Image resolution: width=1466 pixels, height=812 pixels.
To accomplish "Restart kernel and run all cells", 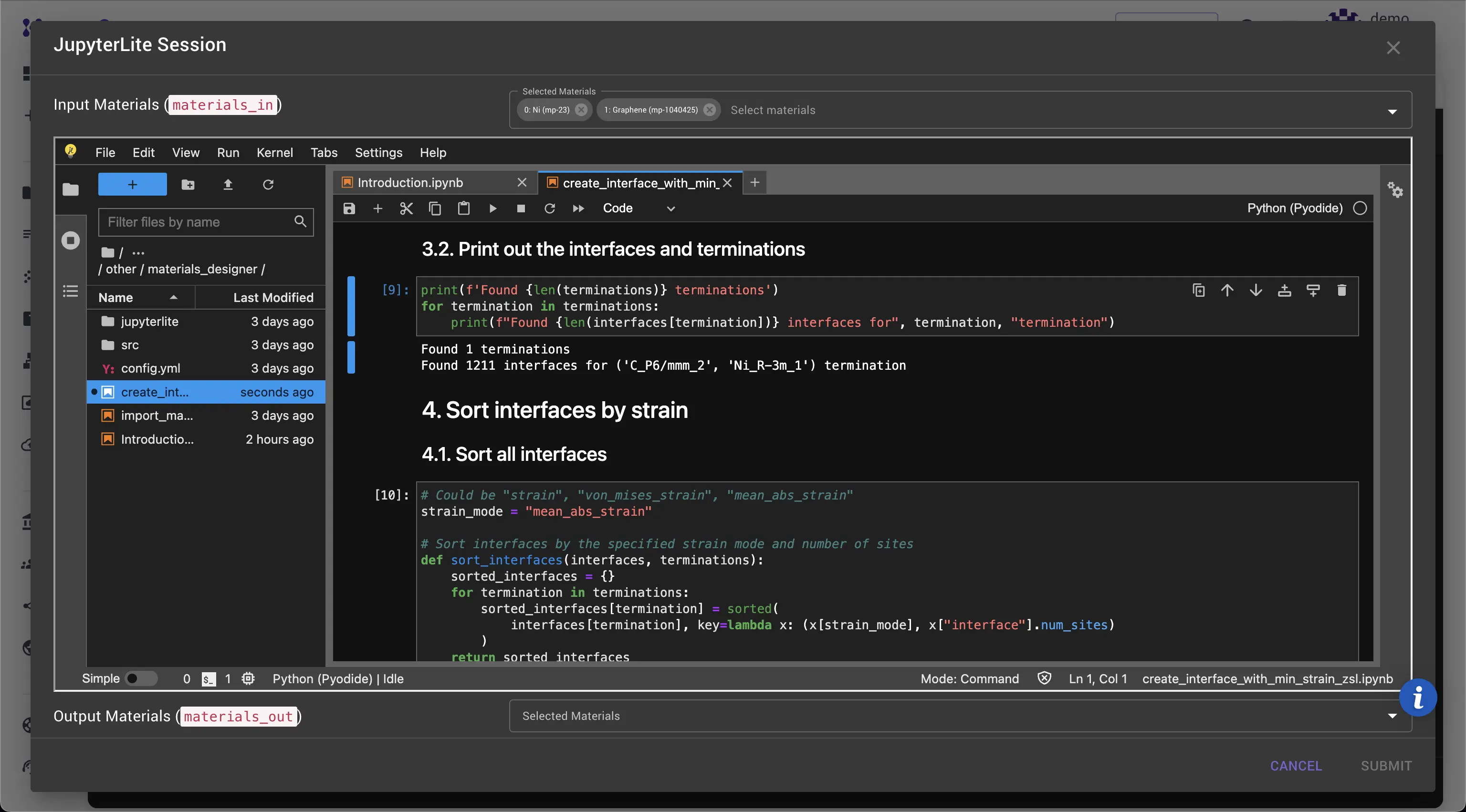I will [578, 208].
